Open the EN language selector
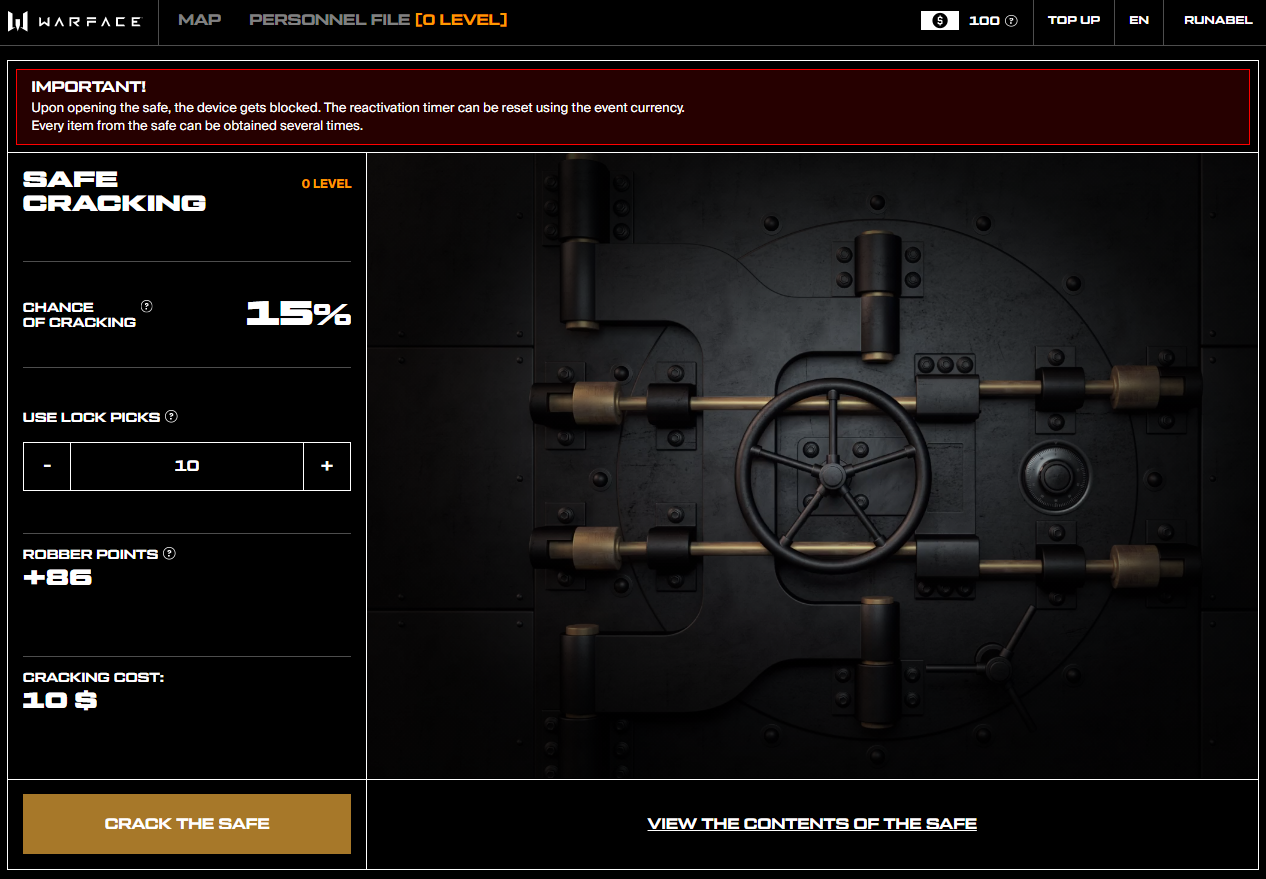The width and height of the screenshot is (1266, 879). [1139, 20]
